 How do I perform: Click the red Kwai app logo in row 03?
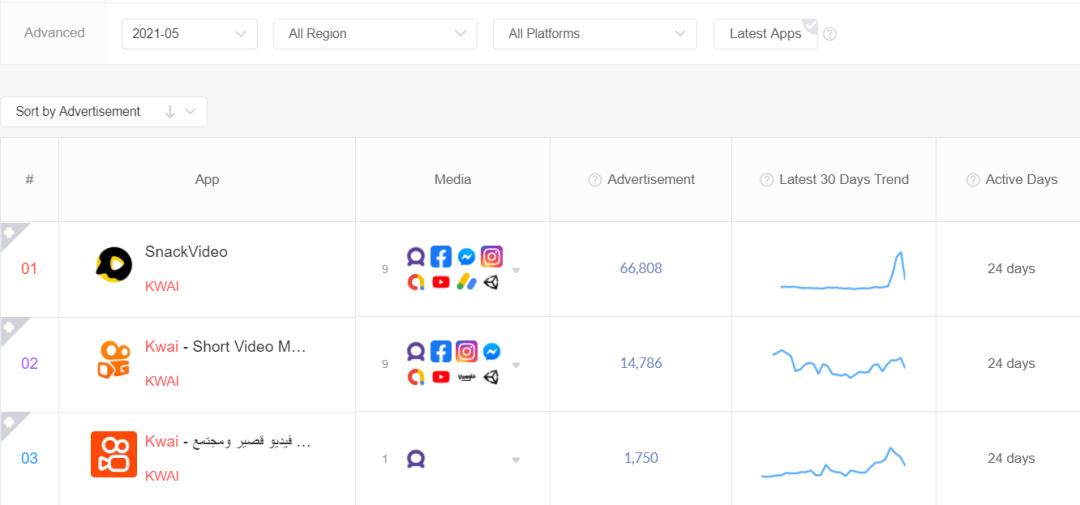point(114,455)
